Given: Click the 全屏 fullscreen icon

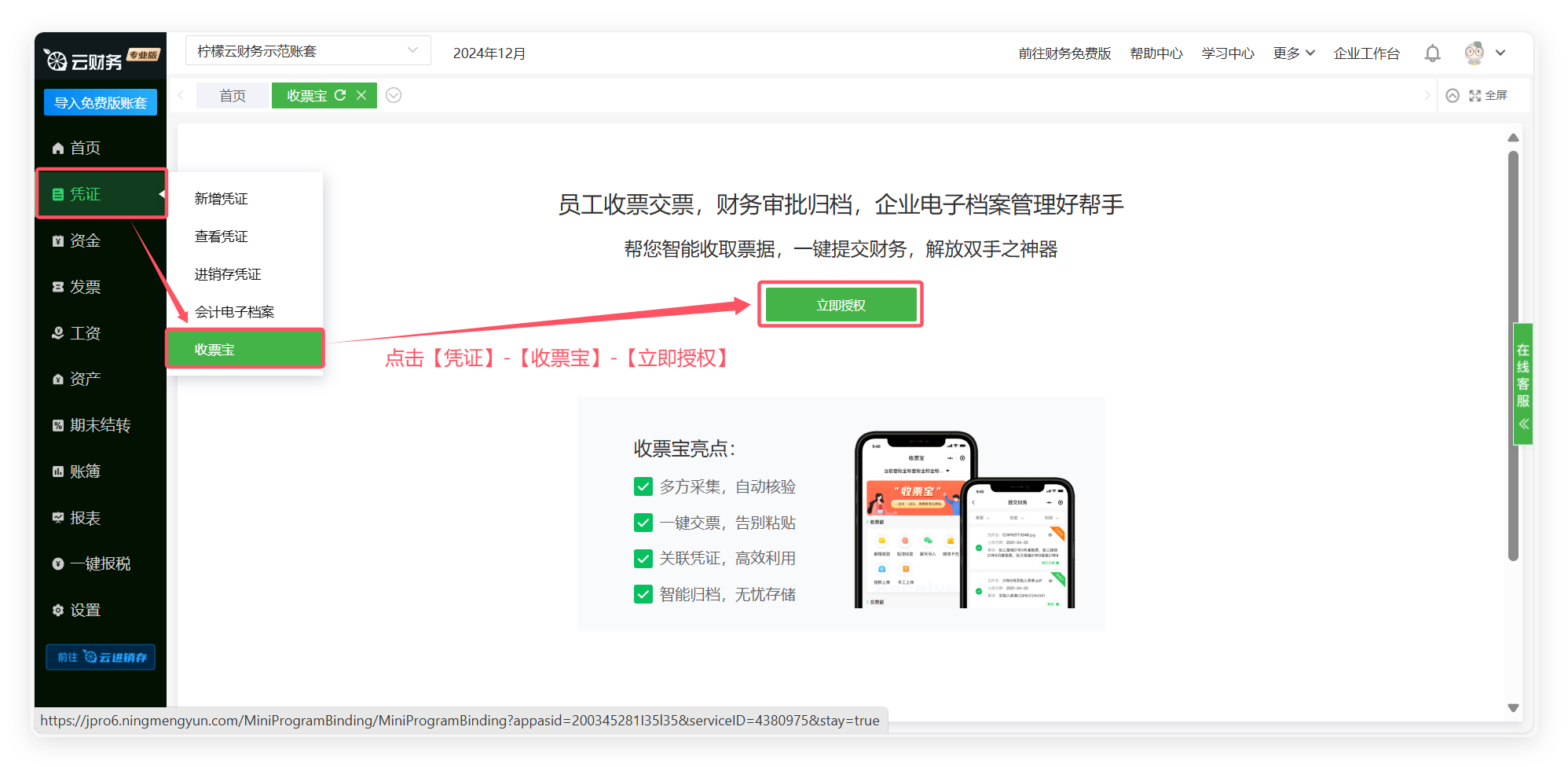Looking at the screenshot, I should [1475, 95].
